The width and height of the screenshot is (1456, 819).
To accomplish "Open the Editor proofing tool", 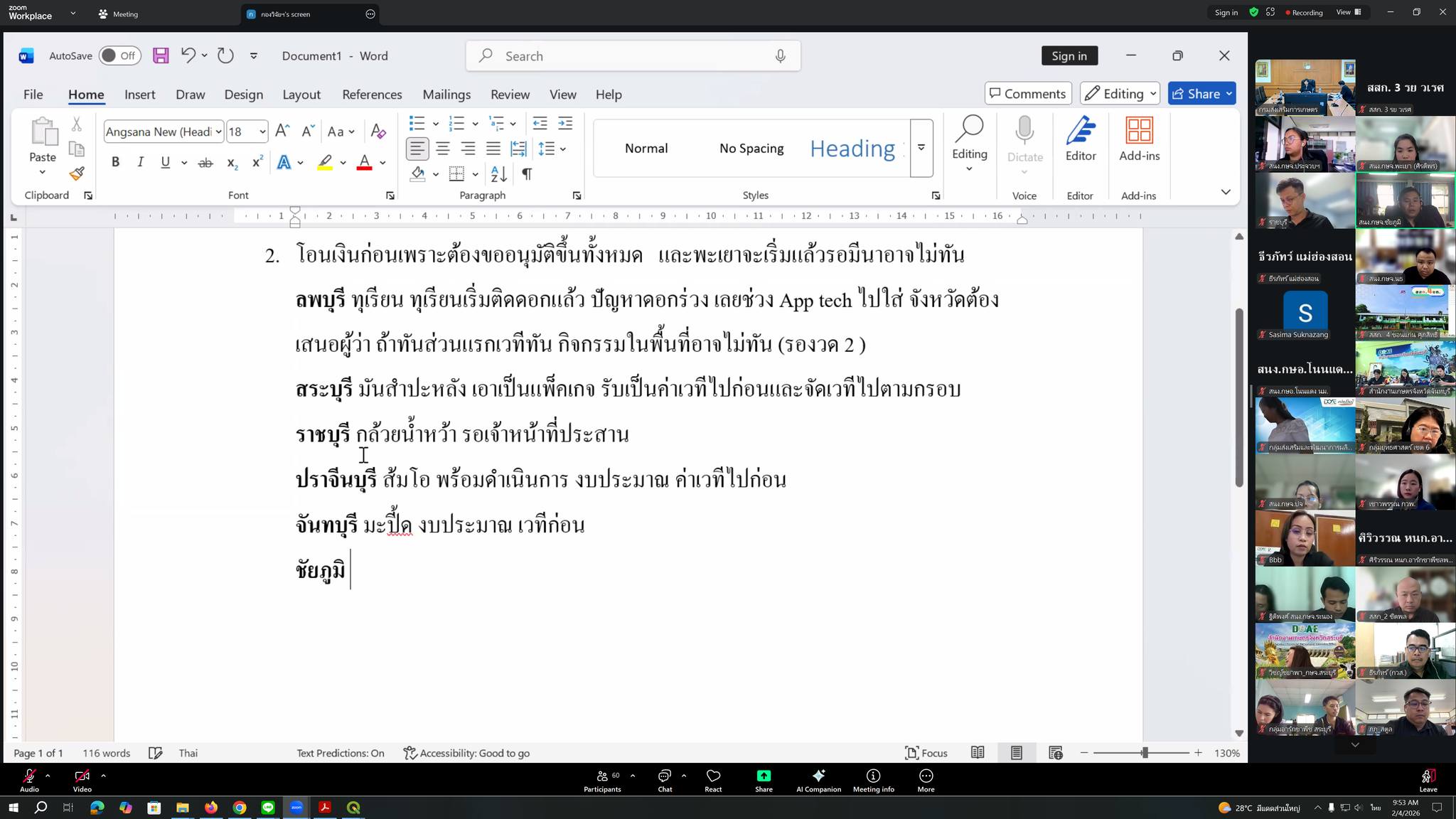I will click(x=1080, y=139).
